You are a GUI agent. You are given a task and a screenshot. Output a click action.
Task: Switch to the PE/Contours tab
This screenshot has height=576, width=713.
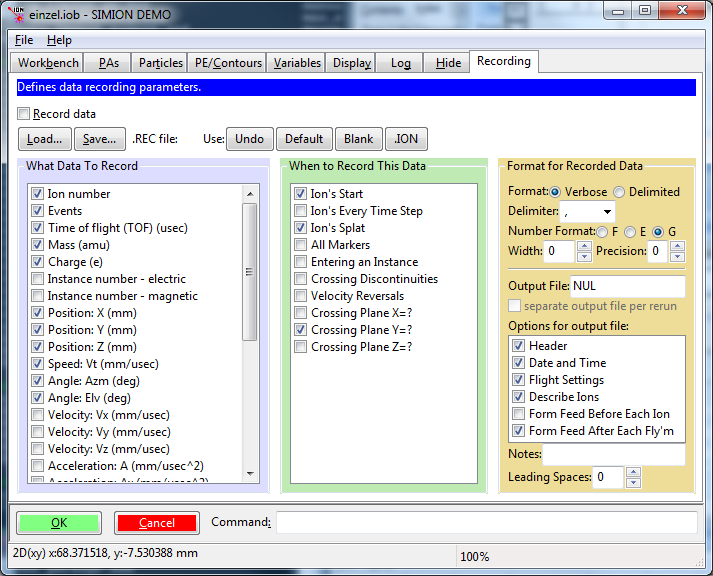pyautogui.click(x=228, y=63)
